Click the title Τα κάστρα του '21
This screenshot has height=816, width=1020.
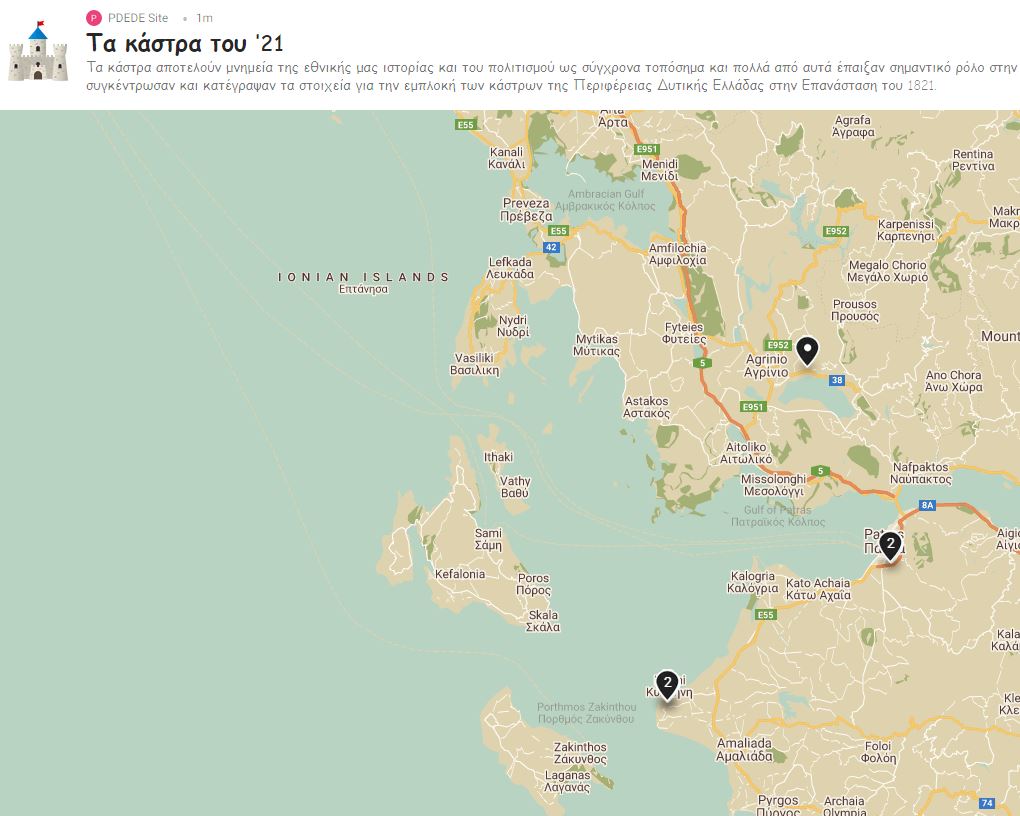tap(185, 44)
